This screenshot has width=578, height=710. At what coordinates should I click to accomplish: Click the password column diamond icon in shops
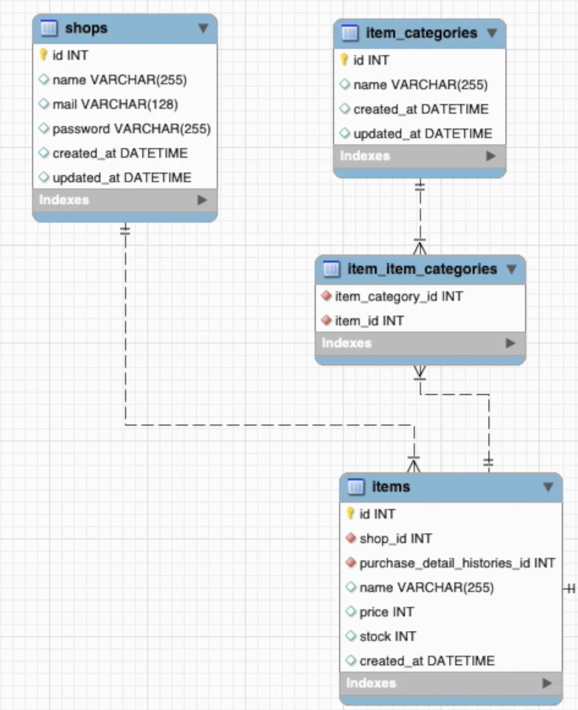pyautogui.click(x=44, y=128)
